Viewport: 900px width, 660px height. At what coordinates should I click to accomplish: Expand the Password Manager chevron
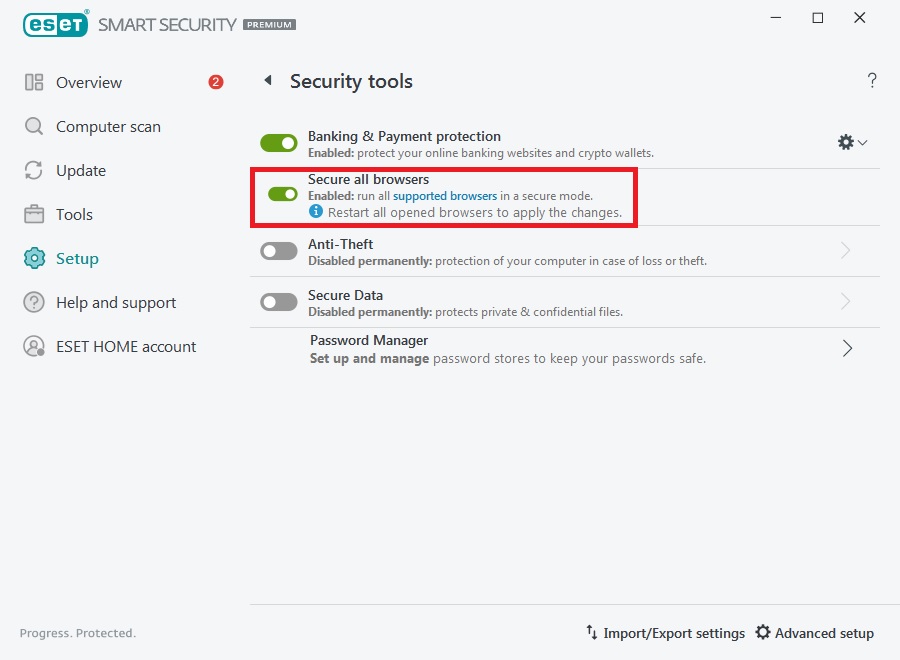tap(847, 348)
